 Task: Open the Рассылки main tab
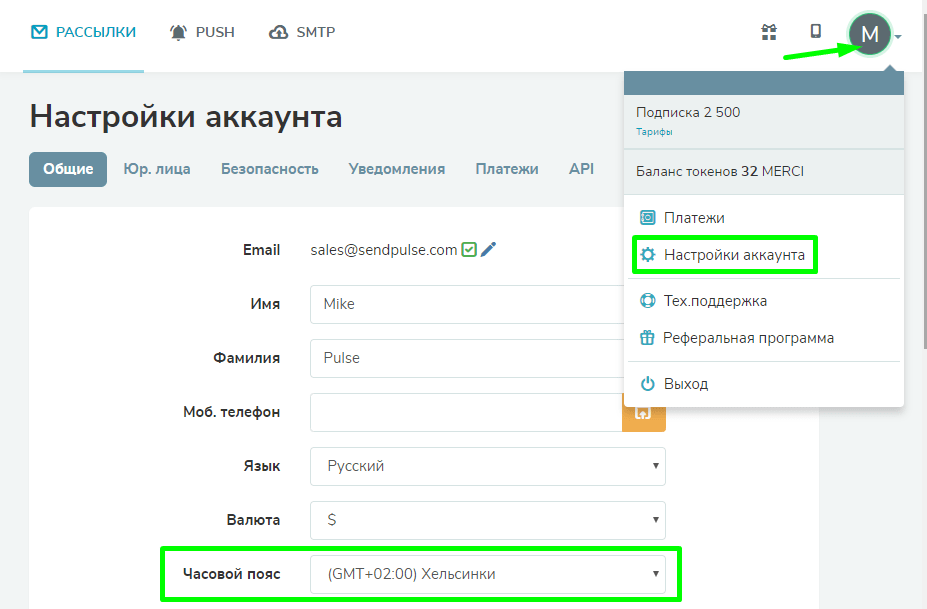[x=83, y=32]
